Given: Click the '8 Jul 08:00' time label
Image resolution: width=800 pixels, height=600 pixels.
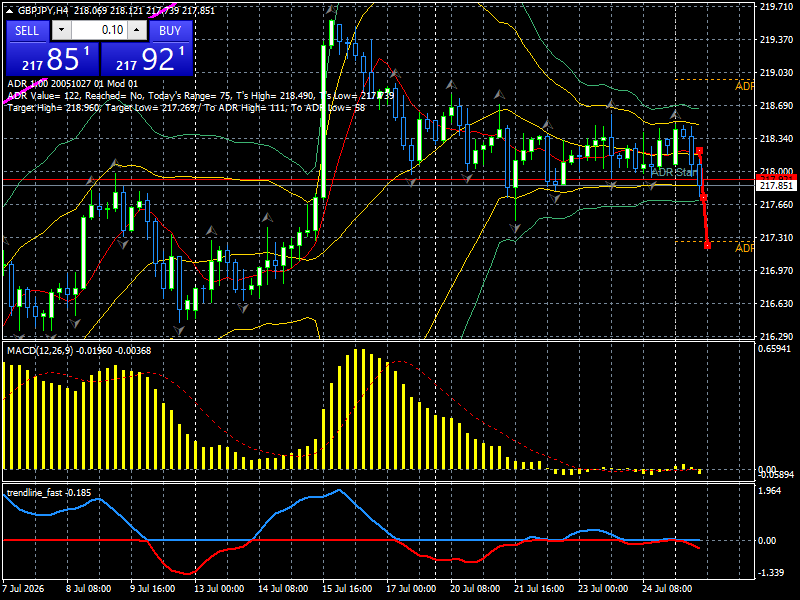Looking at the screenshot, I should tap(89, 589).
